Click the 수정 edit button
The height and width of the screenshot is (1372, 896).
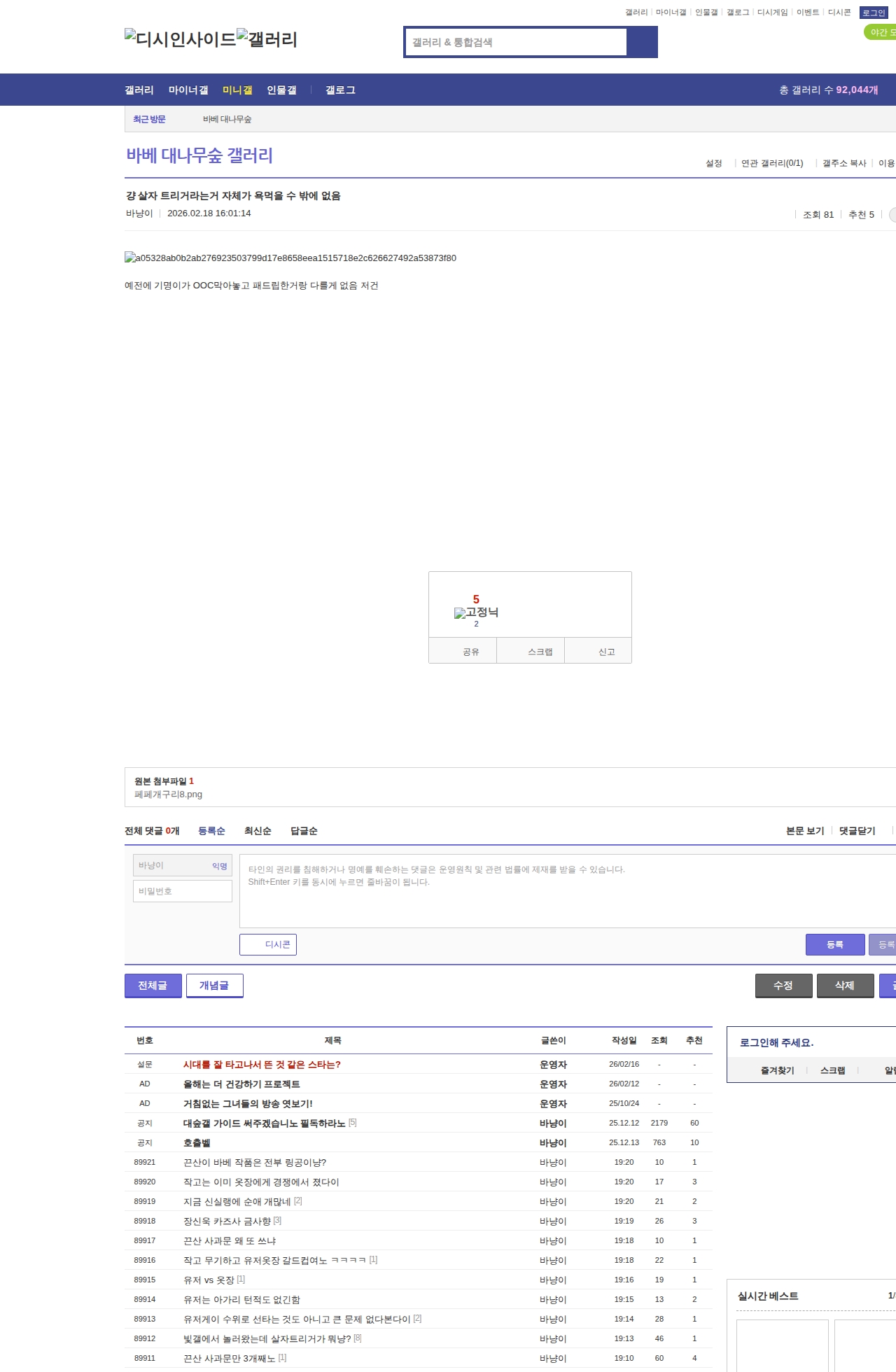click(x=784, y=986)
